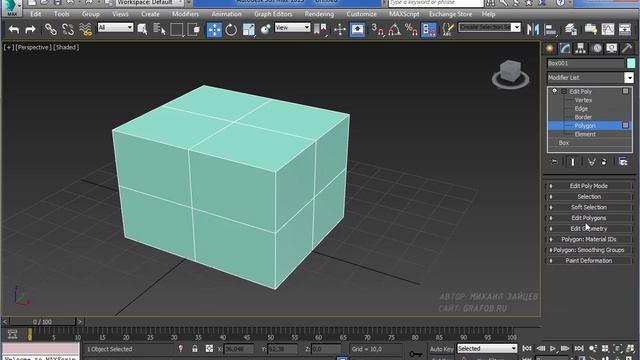
Task: Toggle the Selection Lock padlock icon
Action: click(x=195, y=349)
